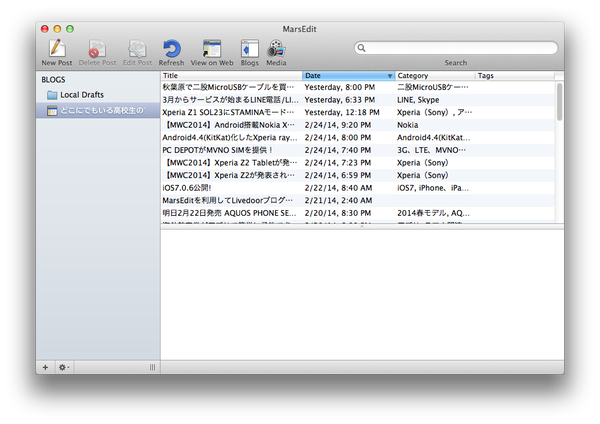Toggle Date column sort order arrow

point(390,76)
